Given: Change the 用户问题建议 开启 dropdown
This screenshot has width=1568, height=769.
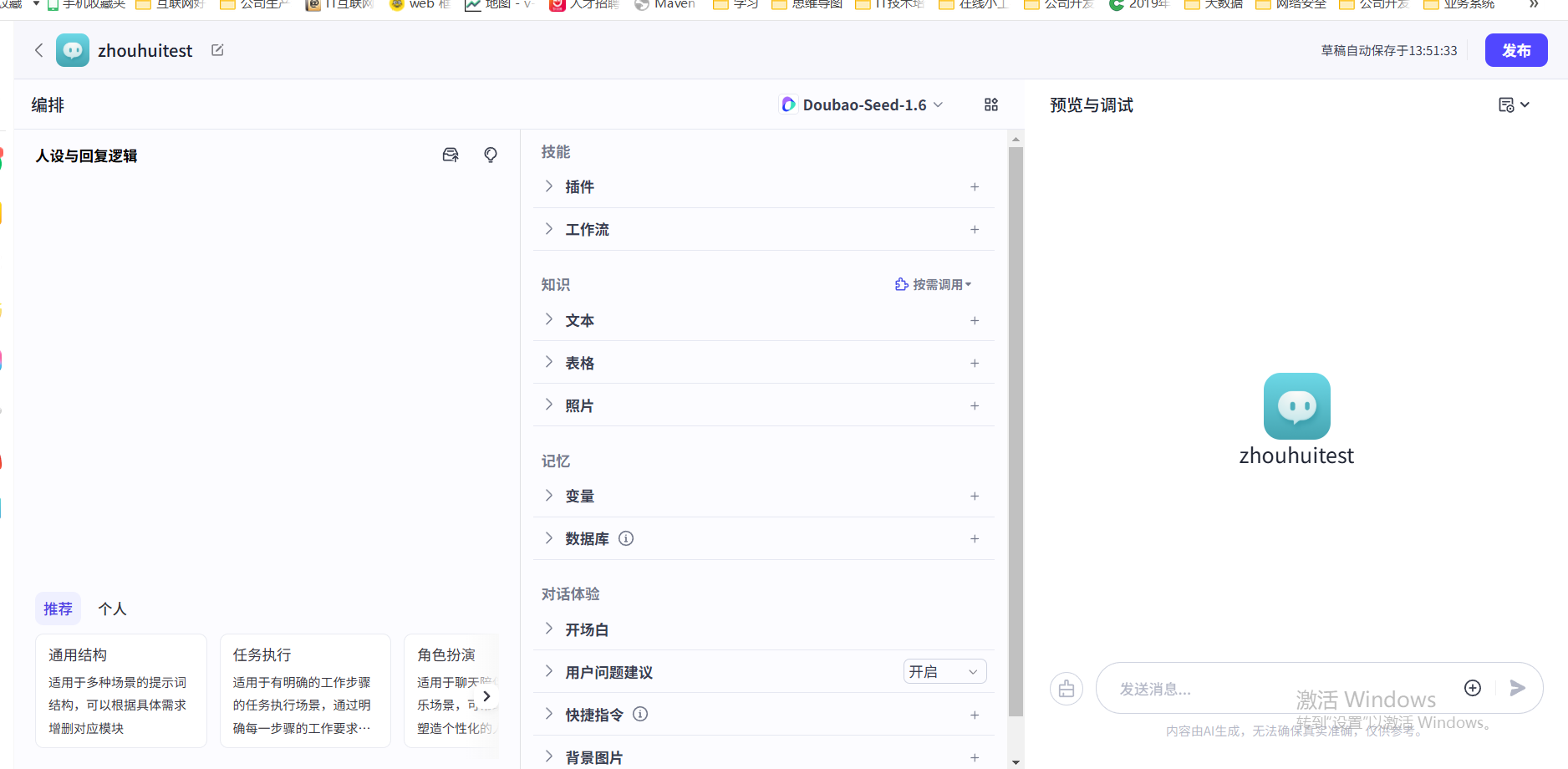Looking at the screenshot, I should coord(944,671).
